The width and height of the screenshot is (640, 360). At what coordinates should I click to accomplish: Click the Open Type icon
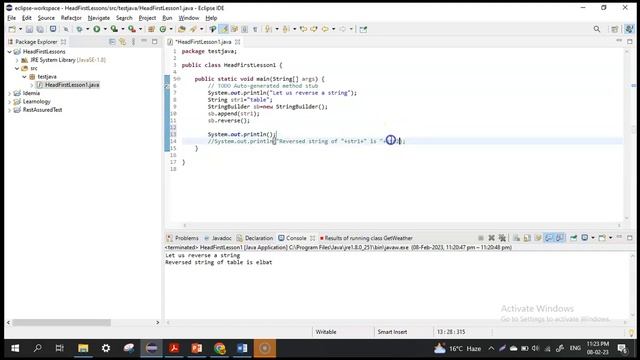pos(182,29)
